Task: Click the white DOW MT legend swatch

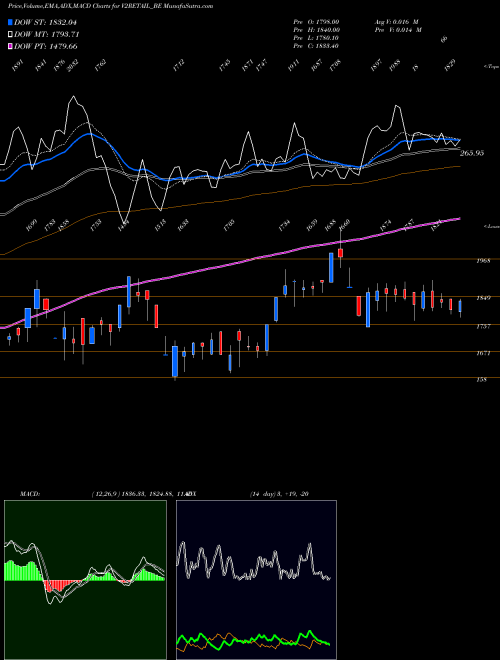Action: tap(10, 35)
